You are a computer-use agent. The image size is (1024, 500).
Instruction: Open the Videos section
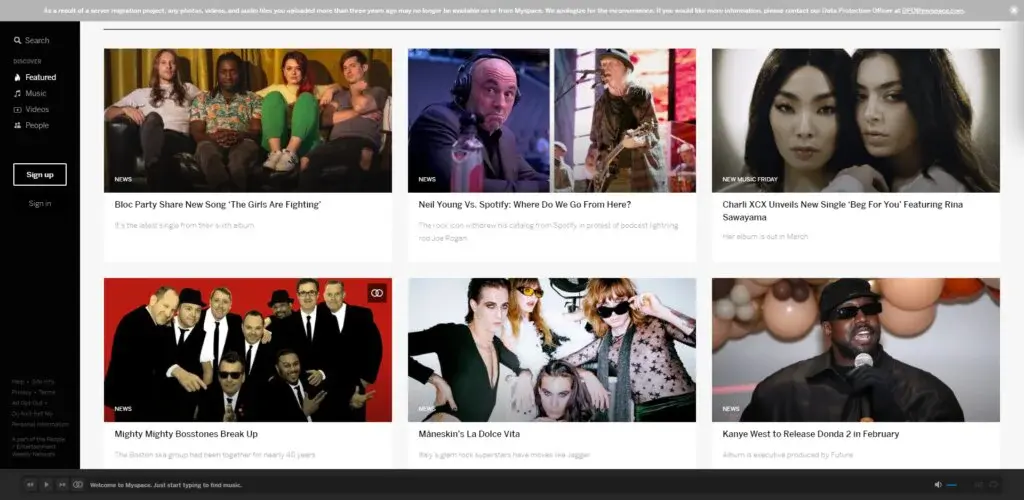point(37,110)
